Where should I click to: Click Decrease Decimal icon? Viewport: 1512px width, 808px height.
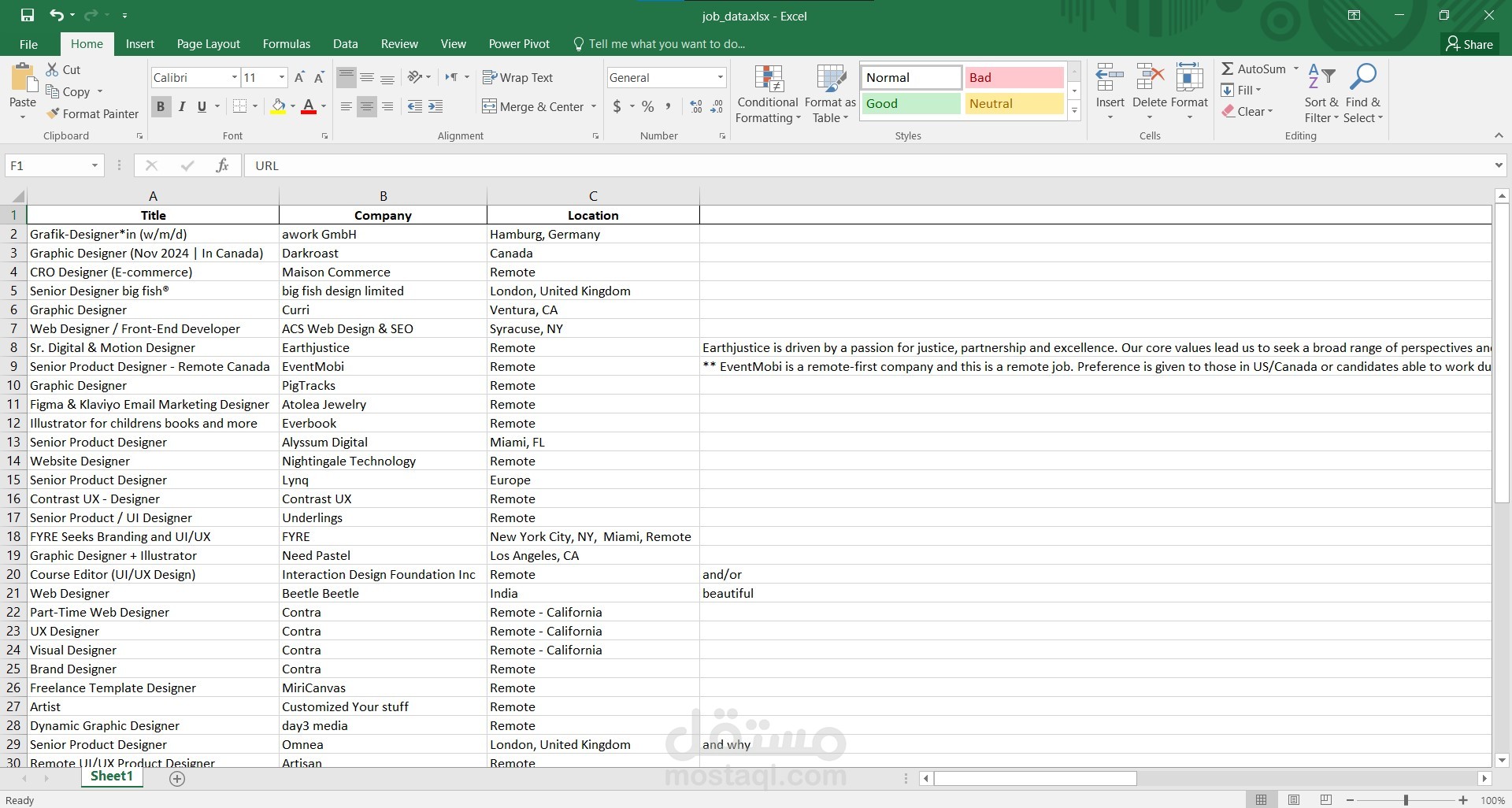click(717, 106)
